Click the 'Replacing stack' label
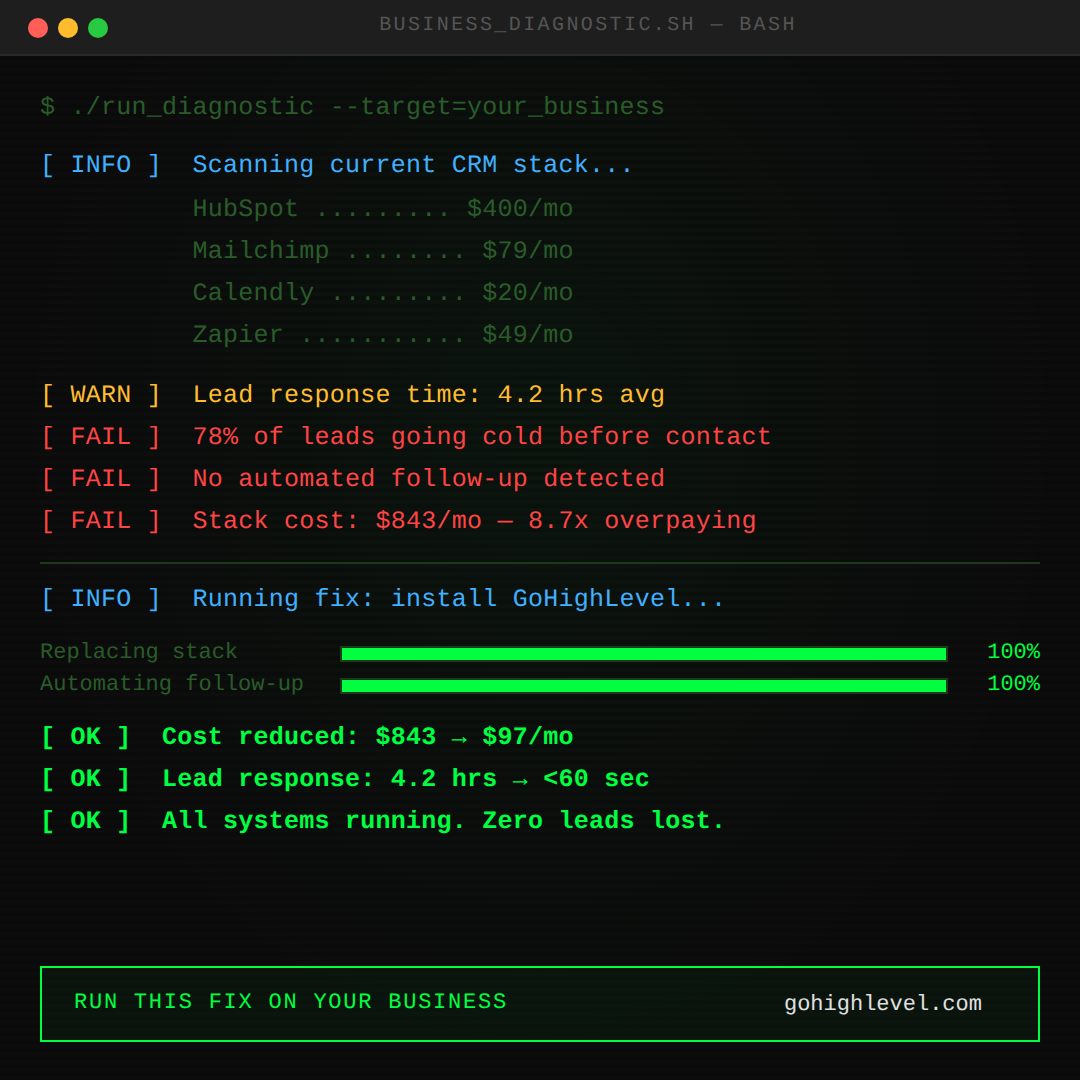Viewport: 1080px width, 1080px height. coord(138,652)
